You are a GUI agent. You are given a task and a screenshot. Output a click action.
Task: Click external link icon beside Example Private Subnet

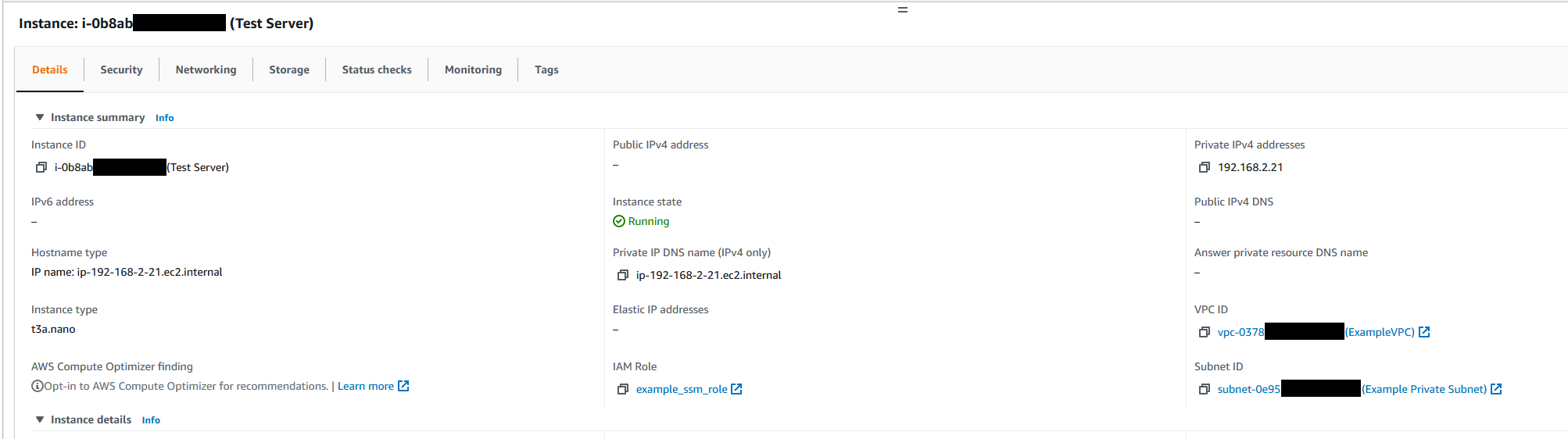(x=1496, y=389)
